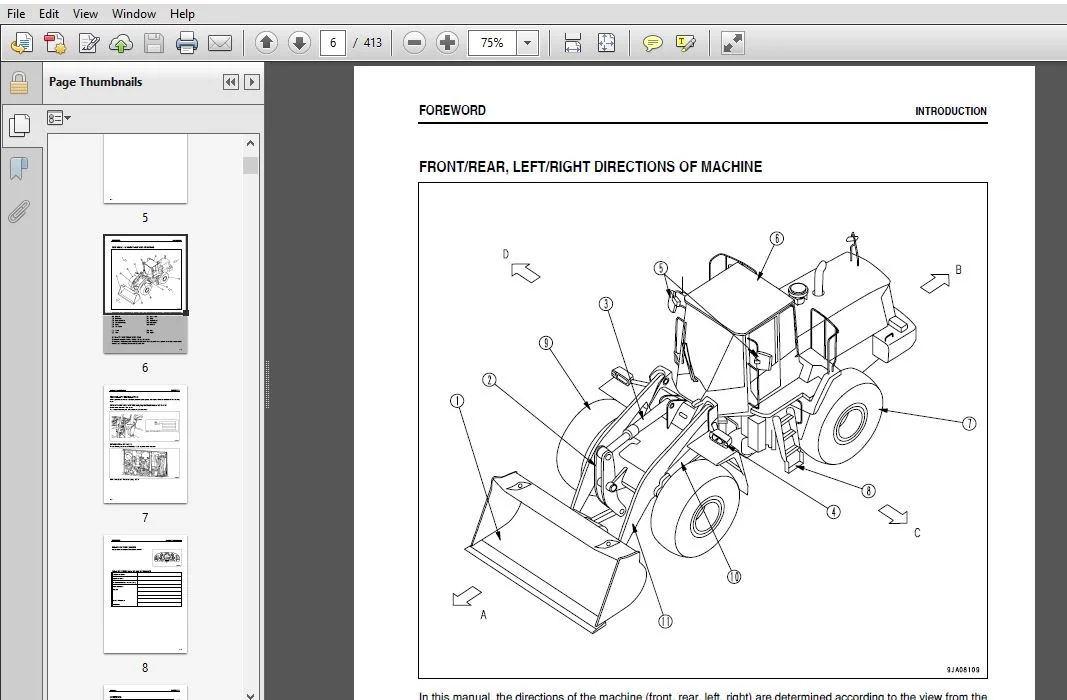1067x700 pixels.
Task: Select page 5 thumbnail
Action: click(145, 168)
